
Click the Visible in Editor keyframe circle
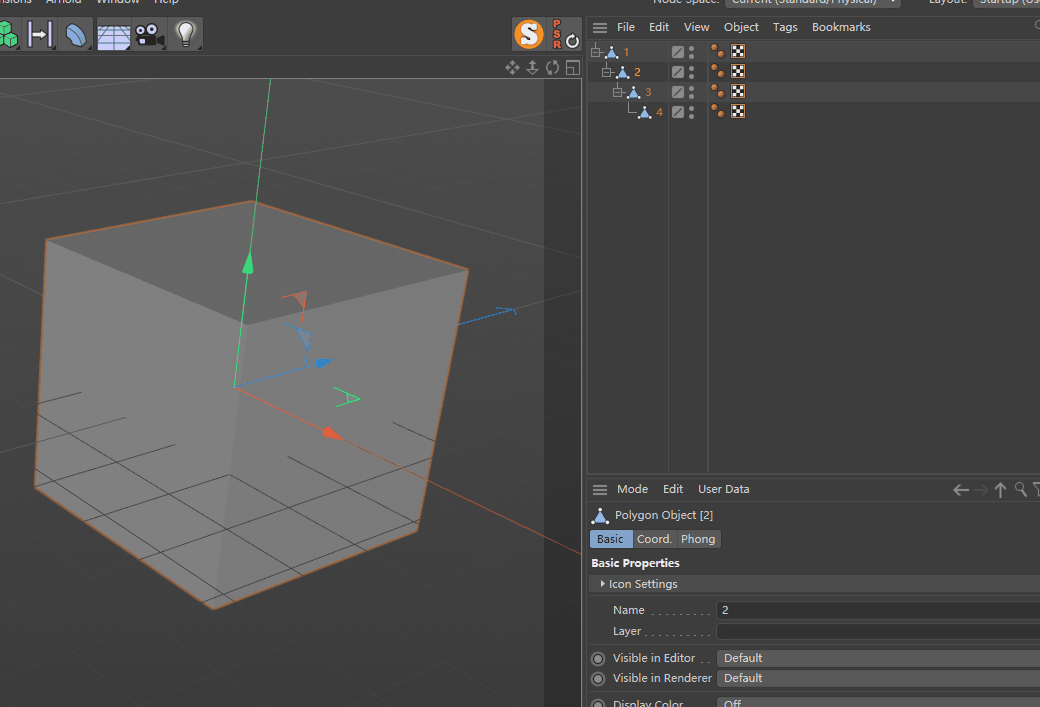point(598,659)
